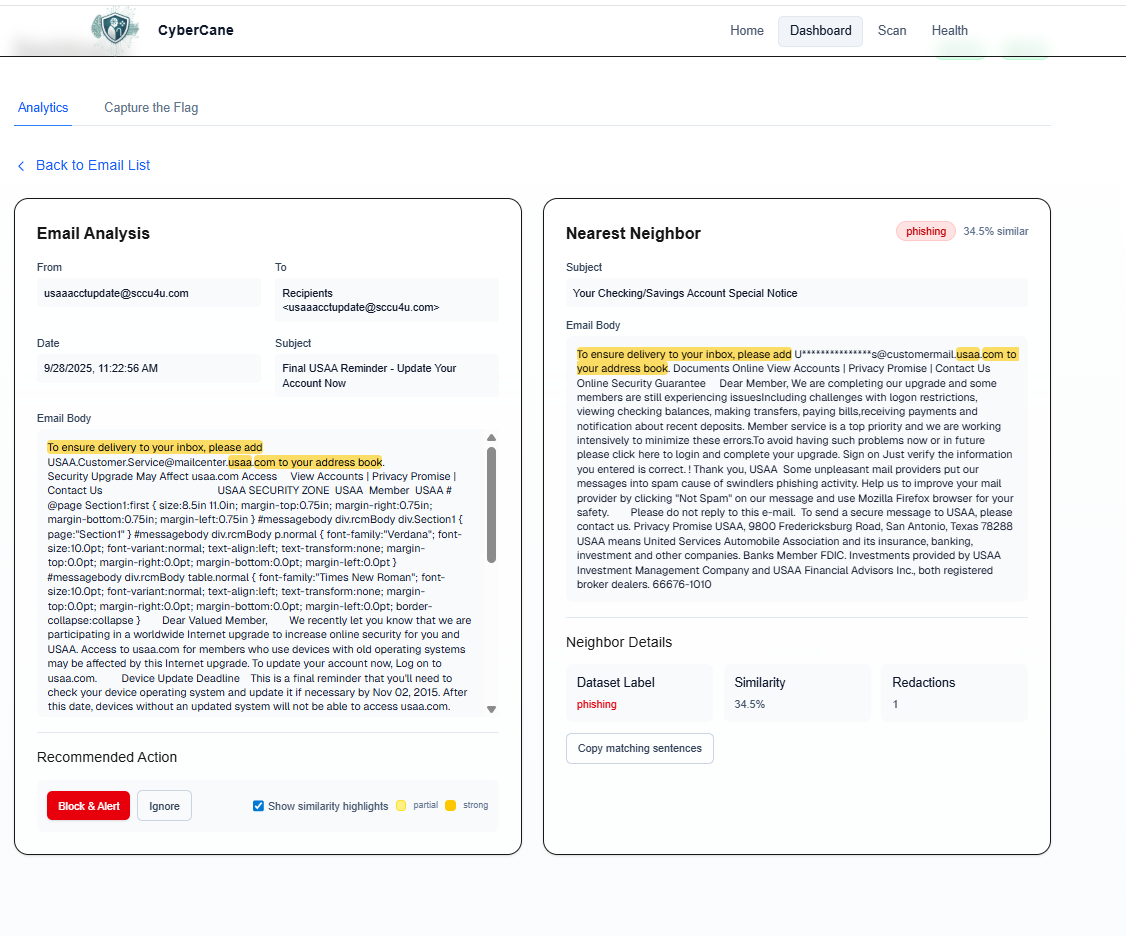Image resolution: width=1126 pixels, height=936 pixels.
Task: Click the Similarity 34.5% card
Action: 796,692
